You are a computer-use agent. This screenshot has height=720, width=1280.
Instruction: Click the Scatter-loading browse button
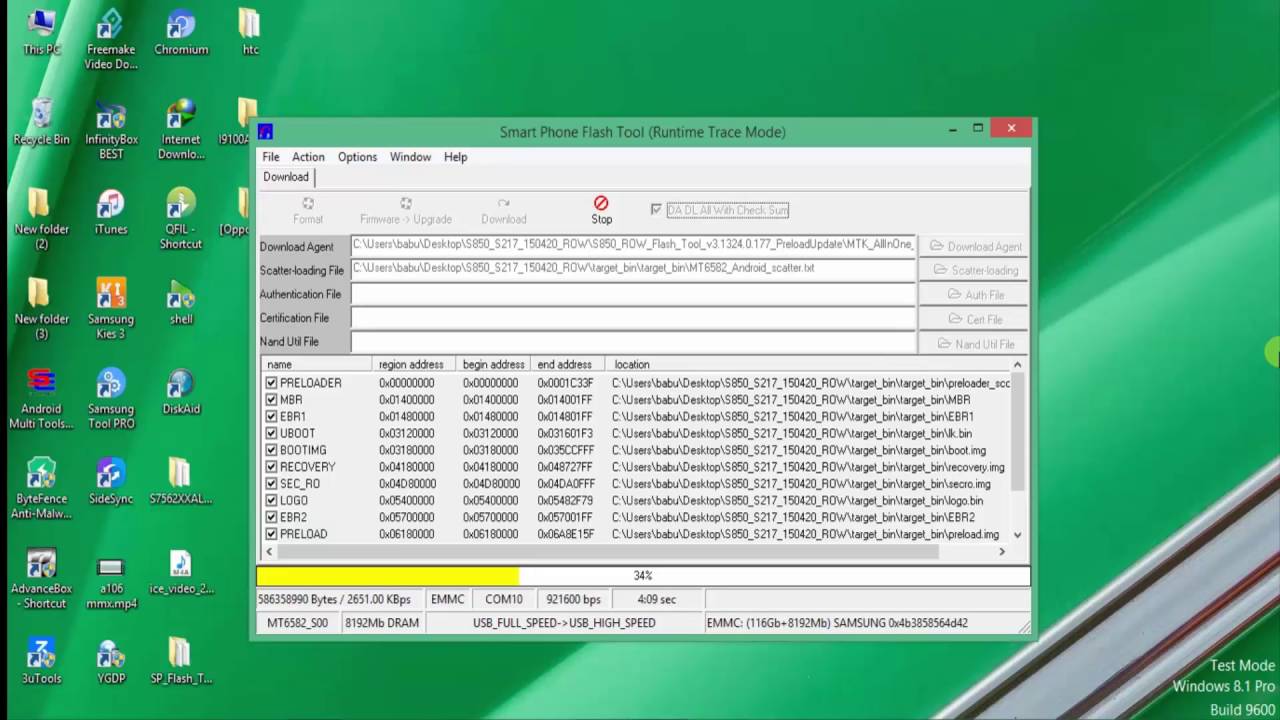(974, 270)
